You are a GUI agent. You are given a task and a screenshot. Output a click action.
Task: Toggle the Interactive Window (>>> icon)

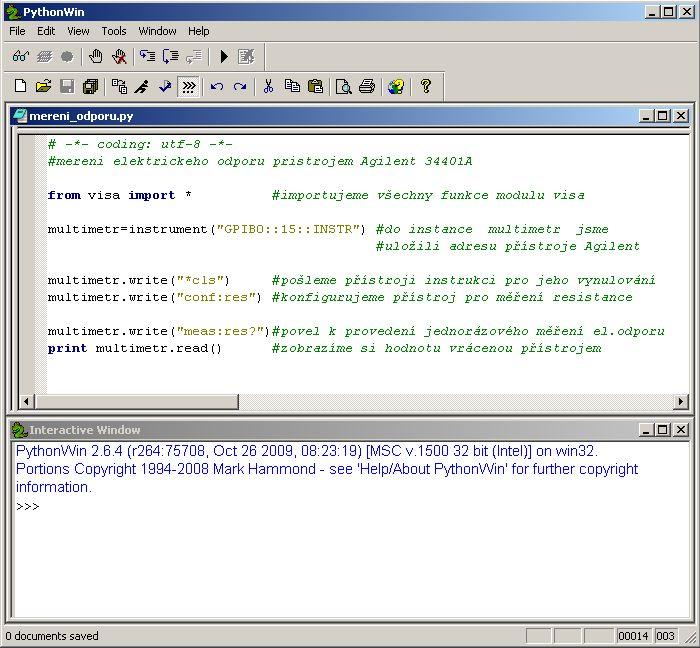188,86
